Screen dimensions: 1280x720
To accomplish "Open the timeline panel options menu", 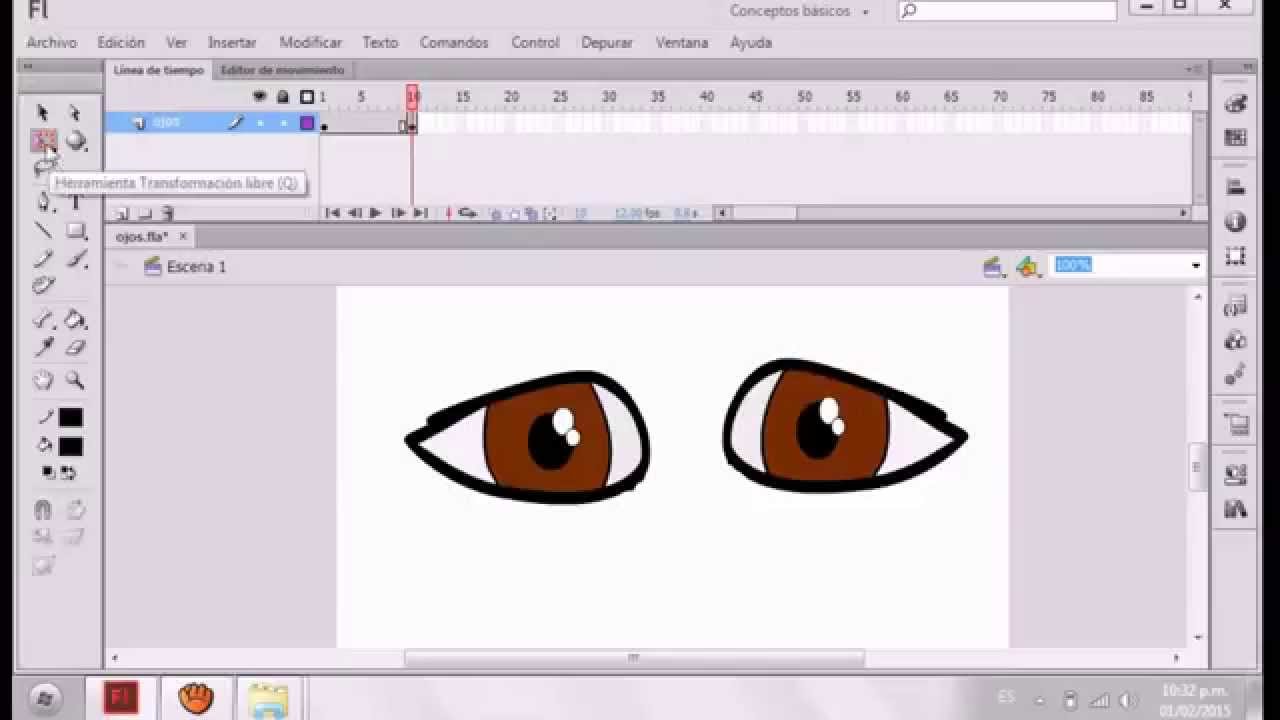I will [1195, 70].
